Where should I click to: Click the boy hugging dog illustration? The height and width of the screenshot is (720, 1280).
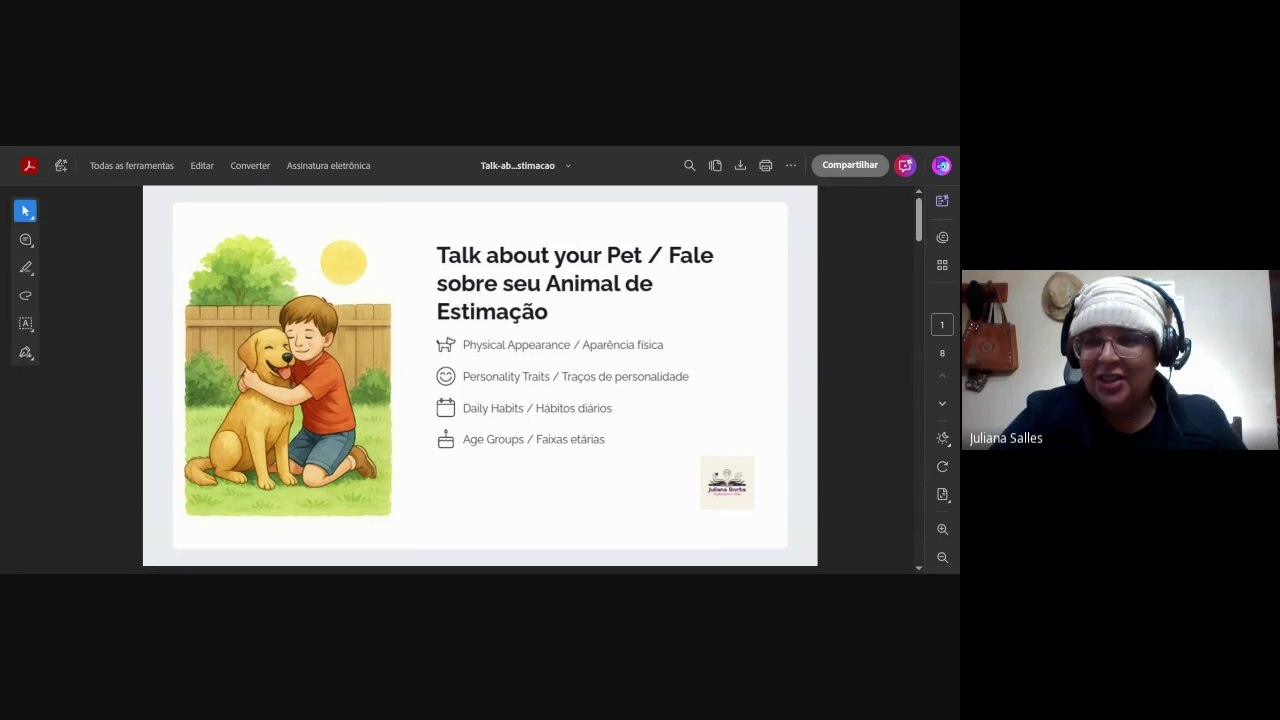(288, 375)
